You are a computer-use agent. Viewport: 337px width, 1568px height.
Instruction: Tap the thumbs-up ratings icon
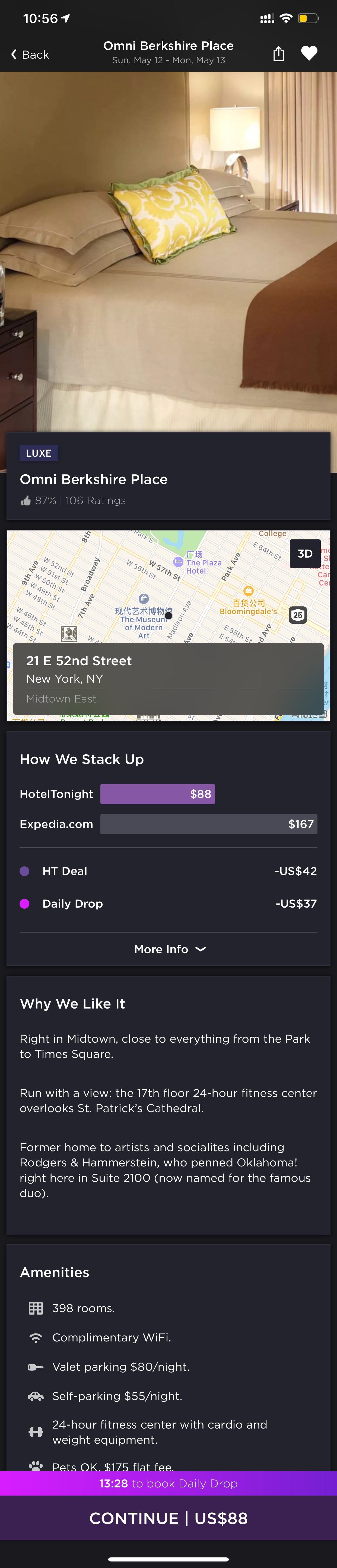click(x=26, y=500)
